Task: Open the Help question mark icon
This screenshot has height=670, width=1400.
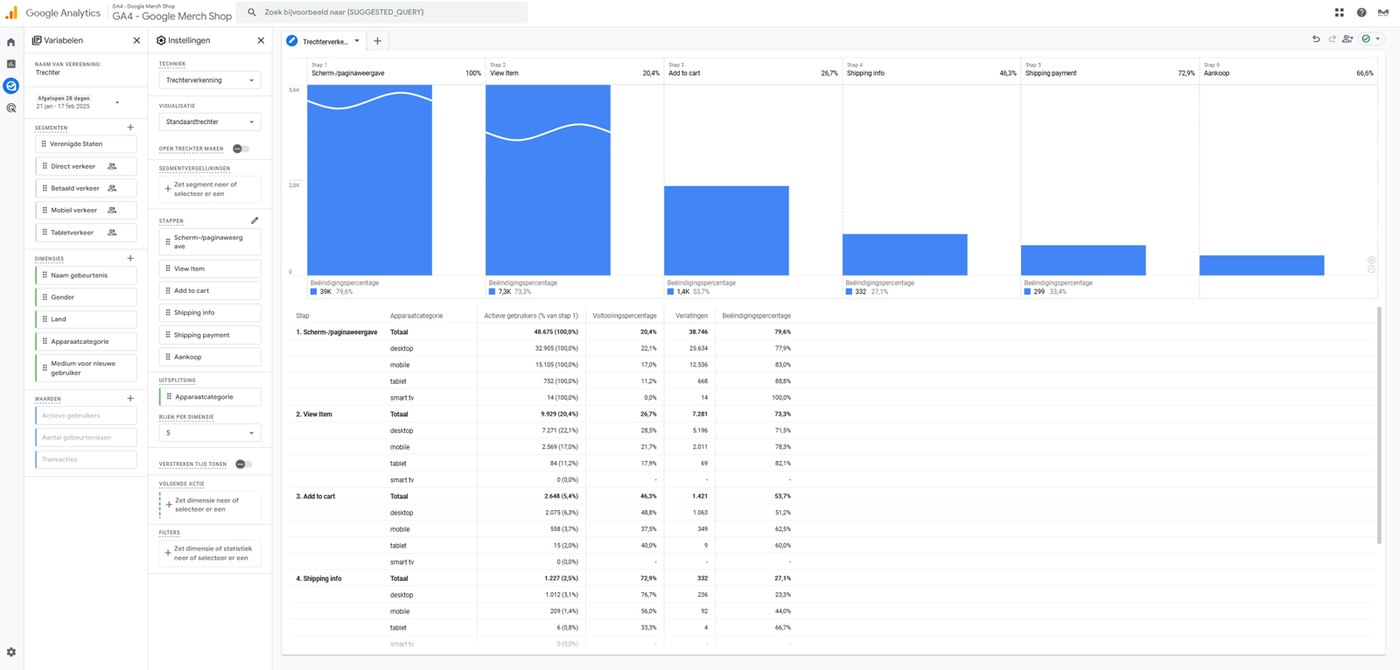Action: click(1361, 13)
